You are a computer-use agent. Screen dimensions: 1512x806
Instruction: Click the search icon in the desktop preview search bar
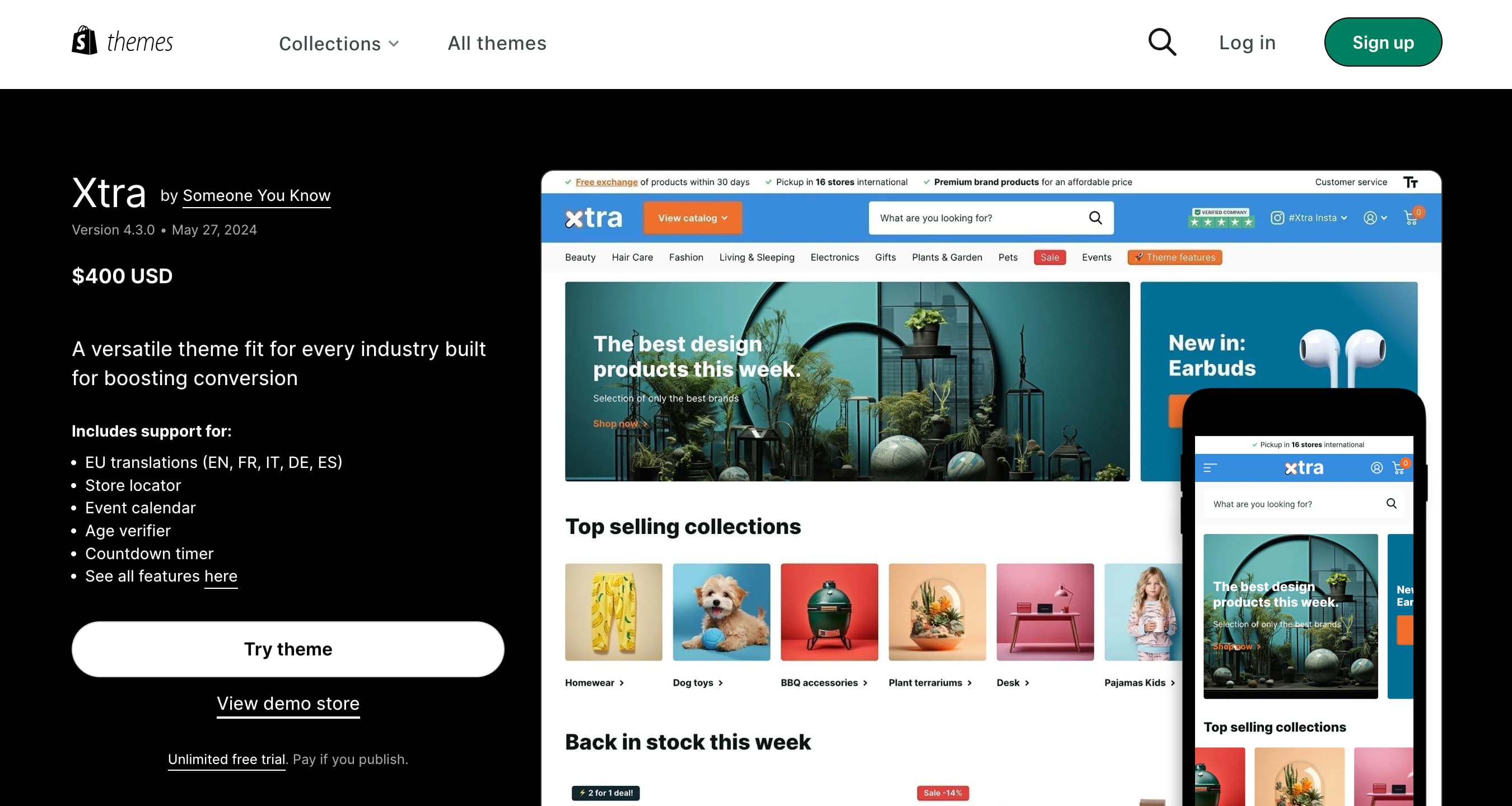(x=1095, y=218)
